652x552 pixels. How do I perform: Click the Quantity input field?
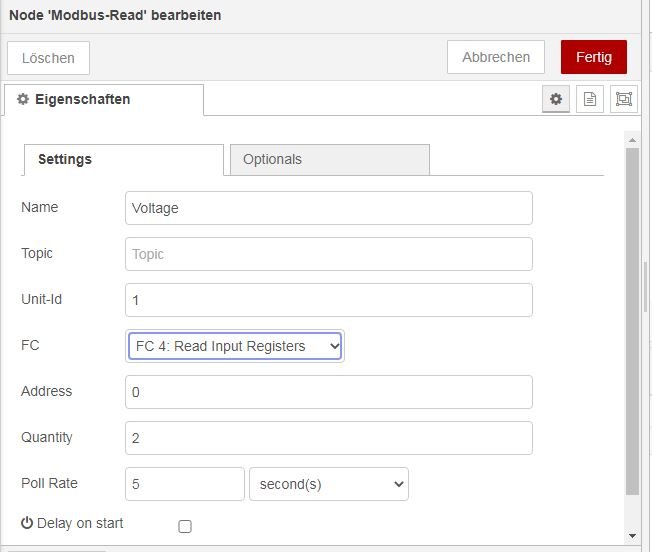click(328, 438)
